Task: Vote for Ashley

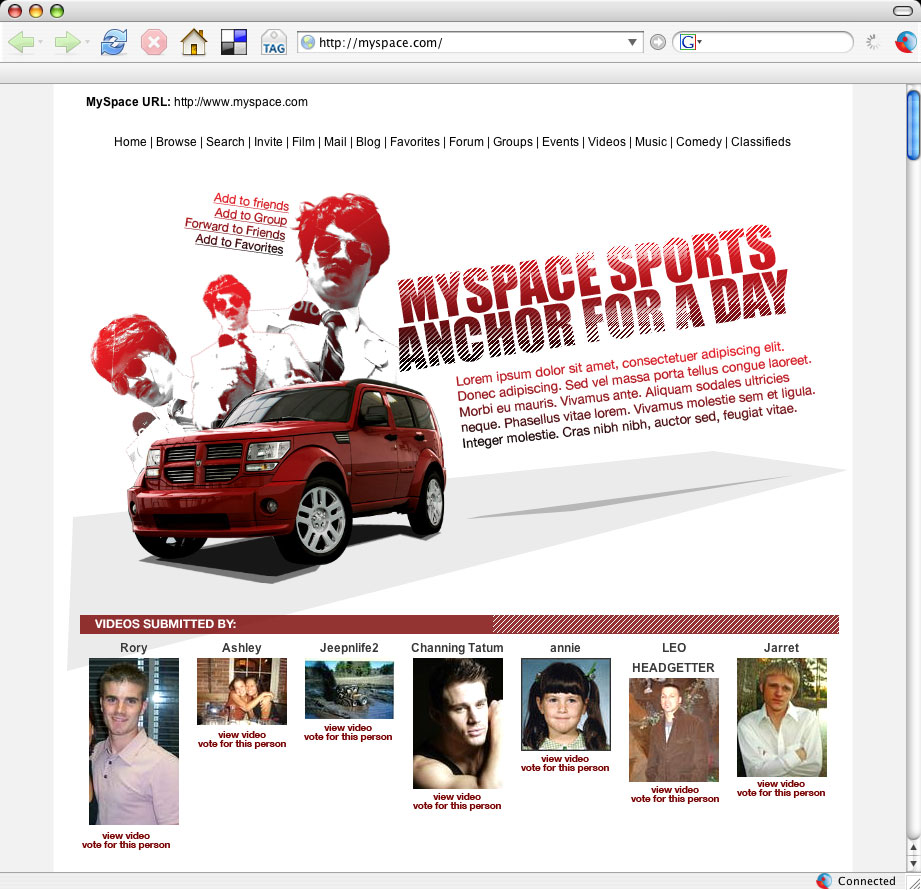Action: (242, 744)
